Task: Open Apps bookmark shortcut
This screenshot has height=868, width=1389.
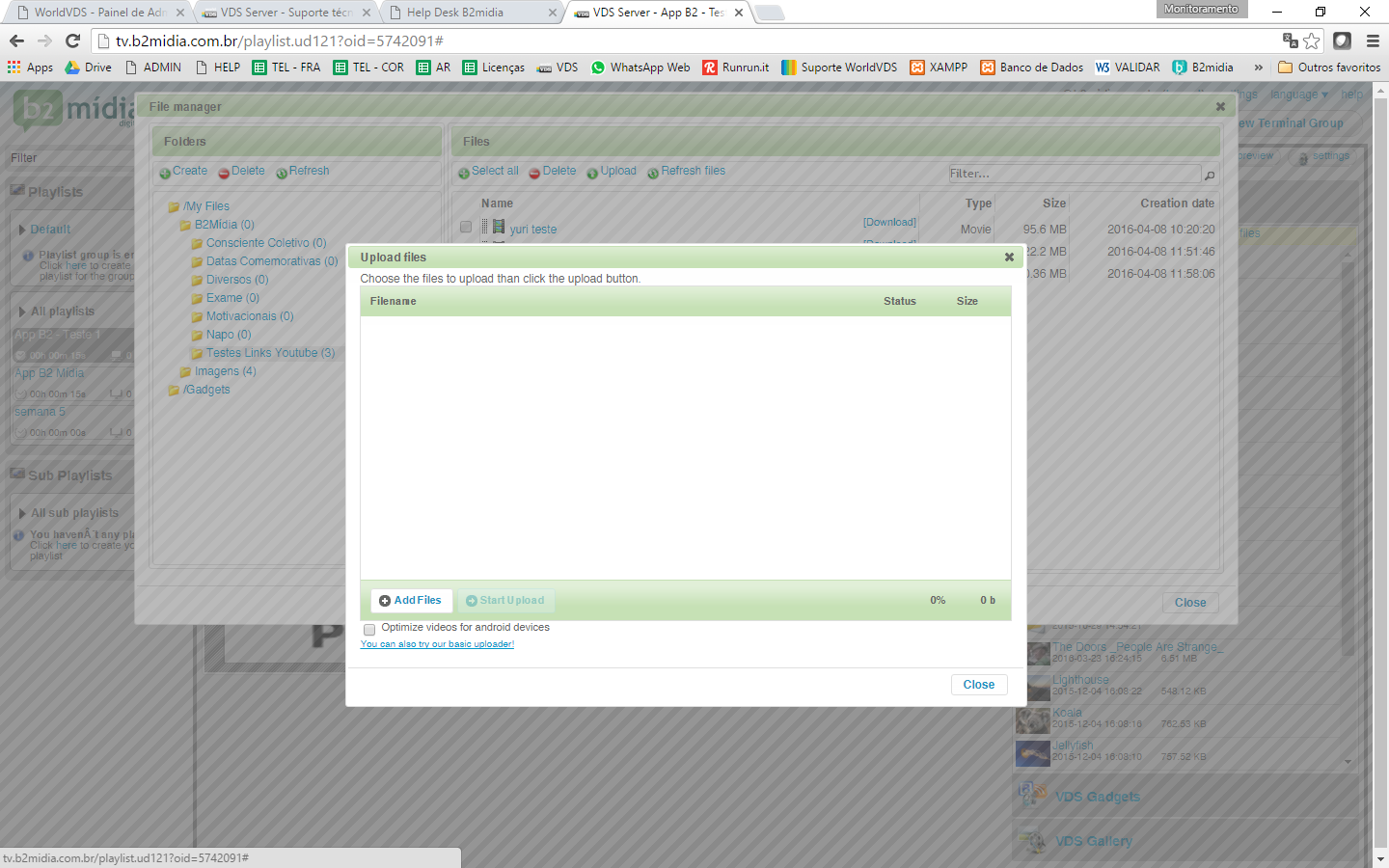Action: pyautogui.click(x=30, y=68)
